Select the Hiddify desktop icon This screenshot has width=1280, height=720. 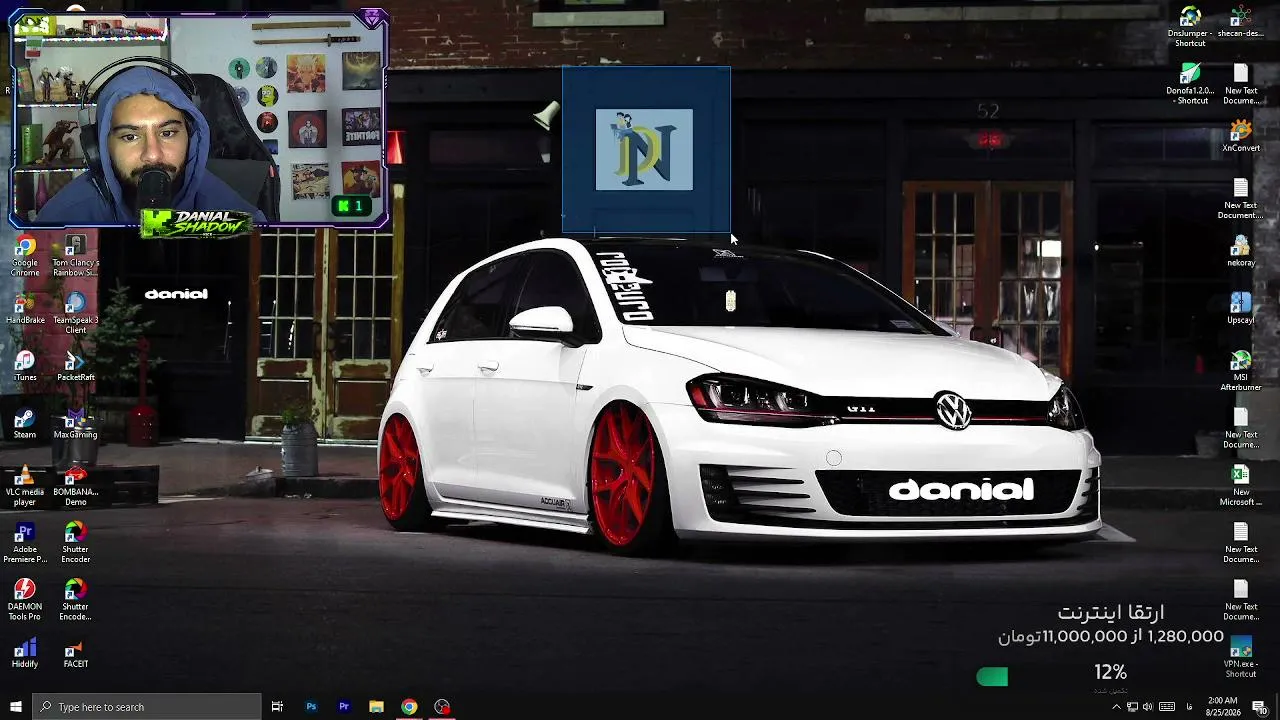[x=25, y=652]
